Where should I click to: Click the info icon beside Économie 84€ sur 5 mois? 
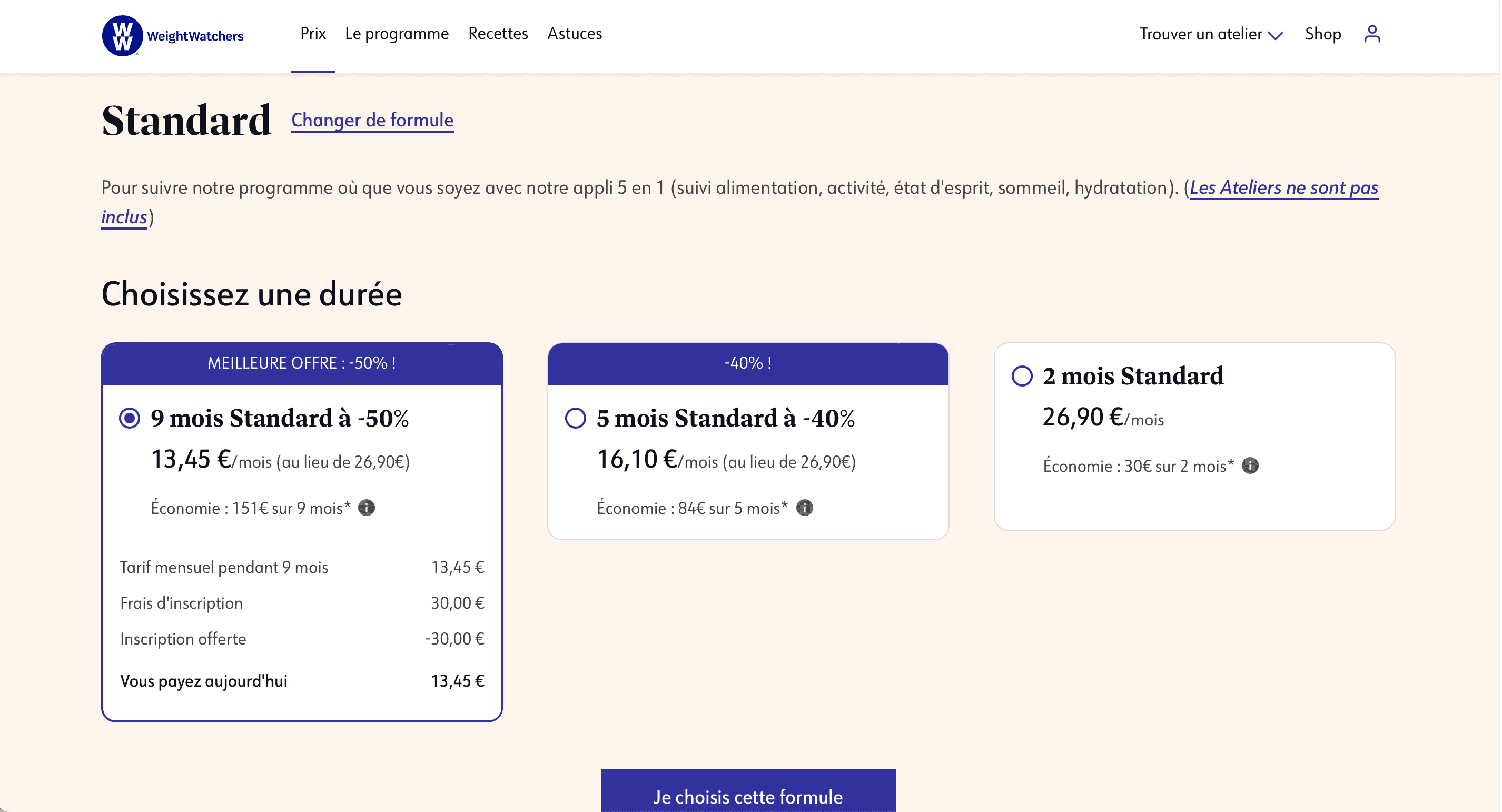(805, 507)
